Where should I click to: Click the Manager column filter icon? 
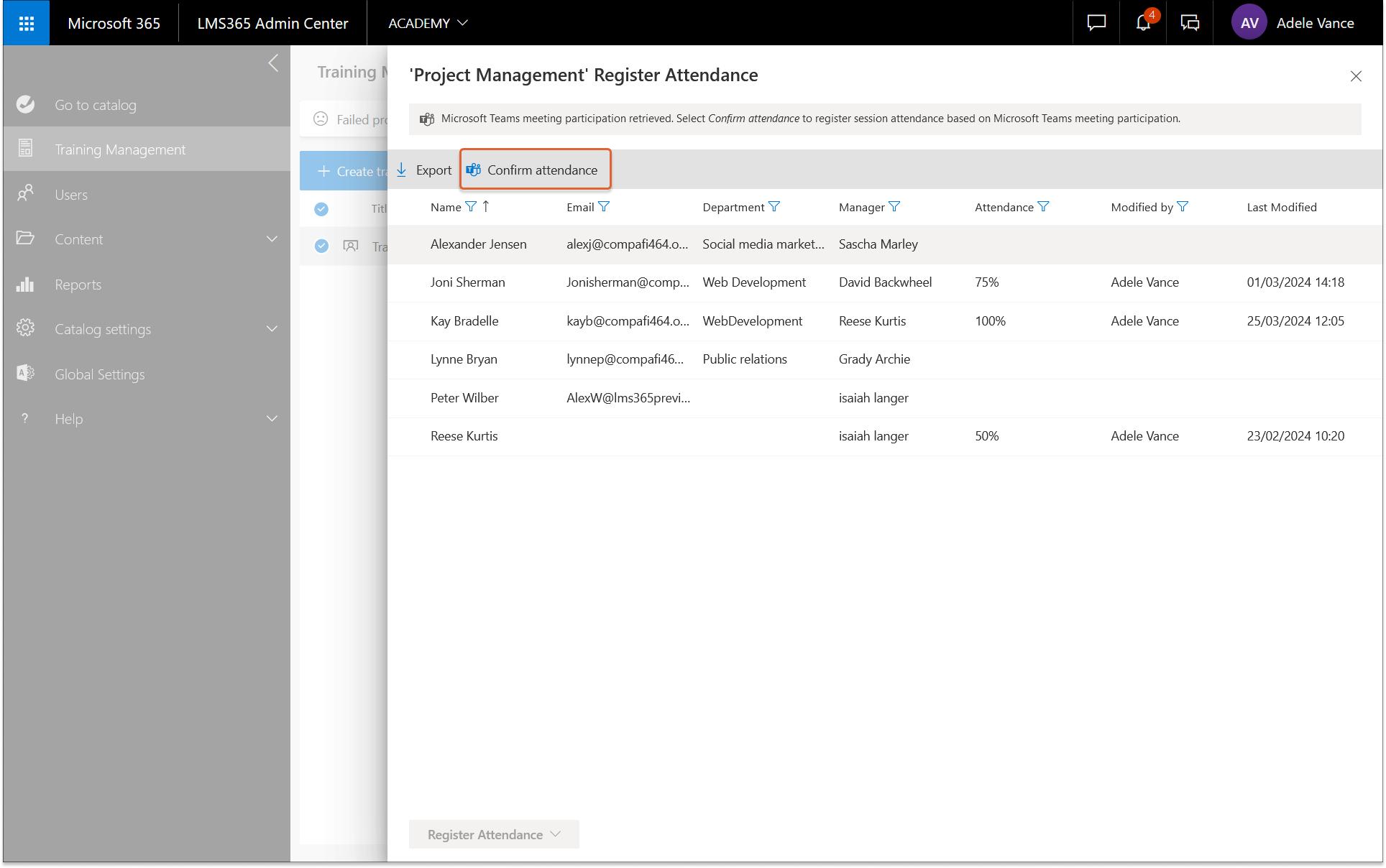(x=894, y=207)
